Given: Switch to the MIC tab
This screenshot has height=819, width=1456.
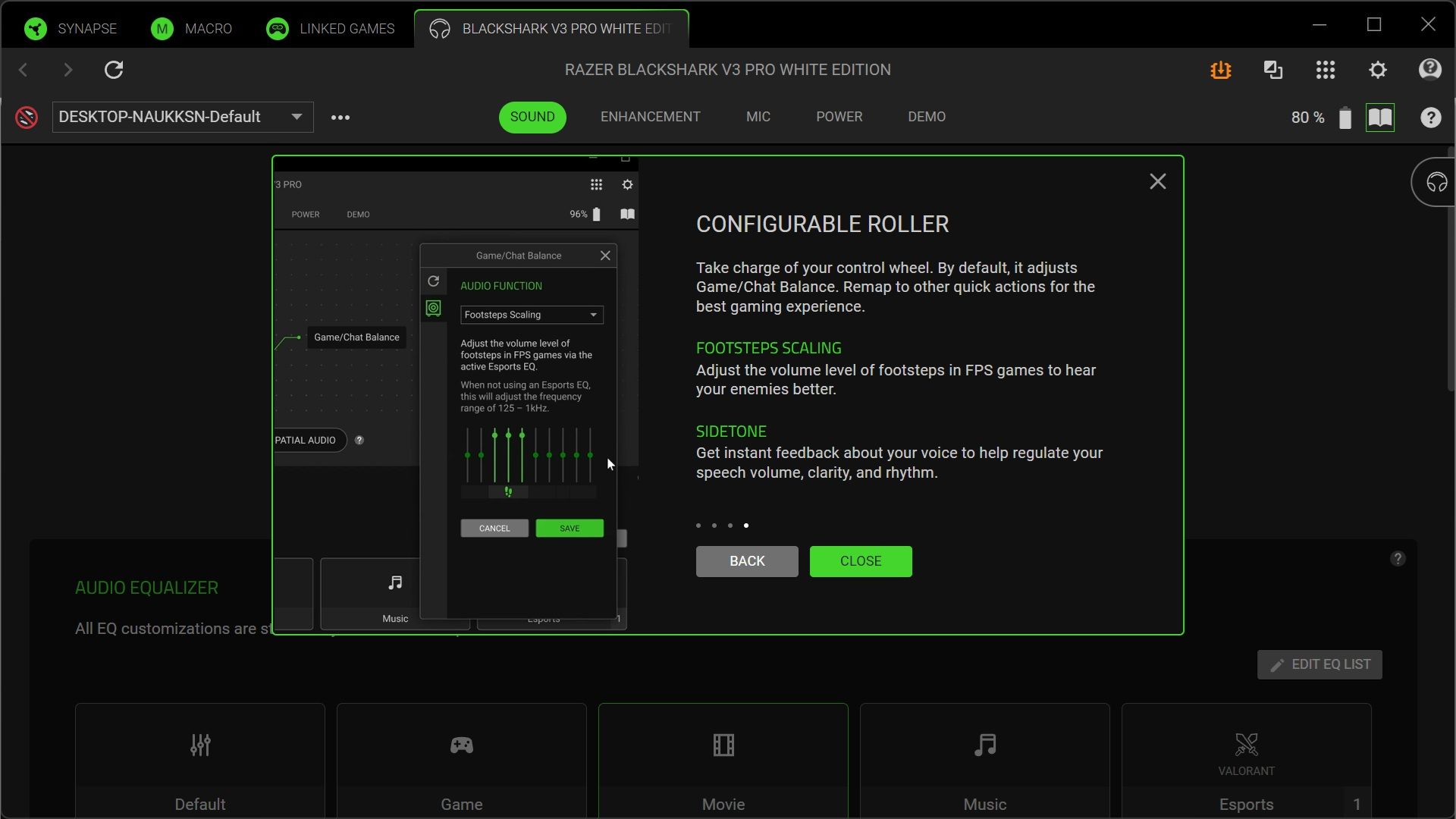Looking at the screenshot, I should pyautogui.click(x=758, y=117).
